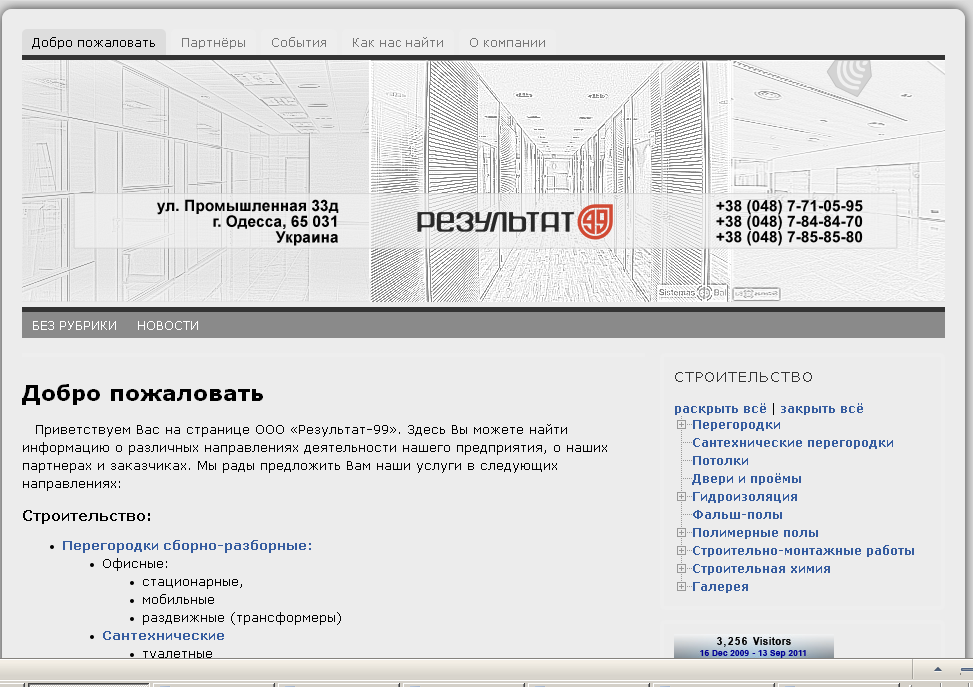This screenshot has width=973, height=687.
Task: Open the Перегородки sidebar link
Action: (x=736, y=425)
